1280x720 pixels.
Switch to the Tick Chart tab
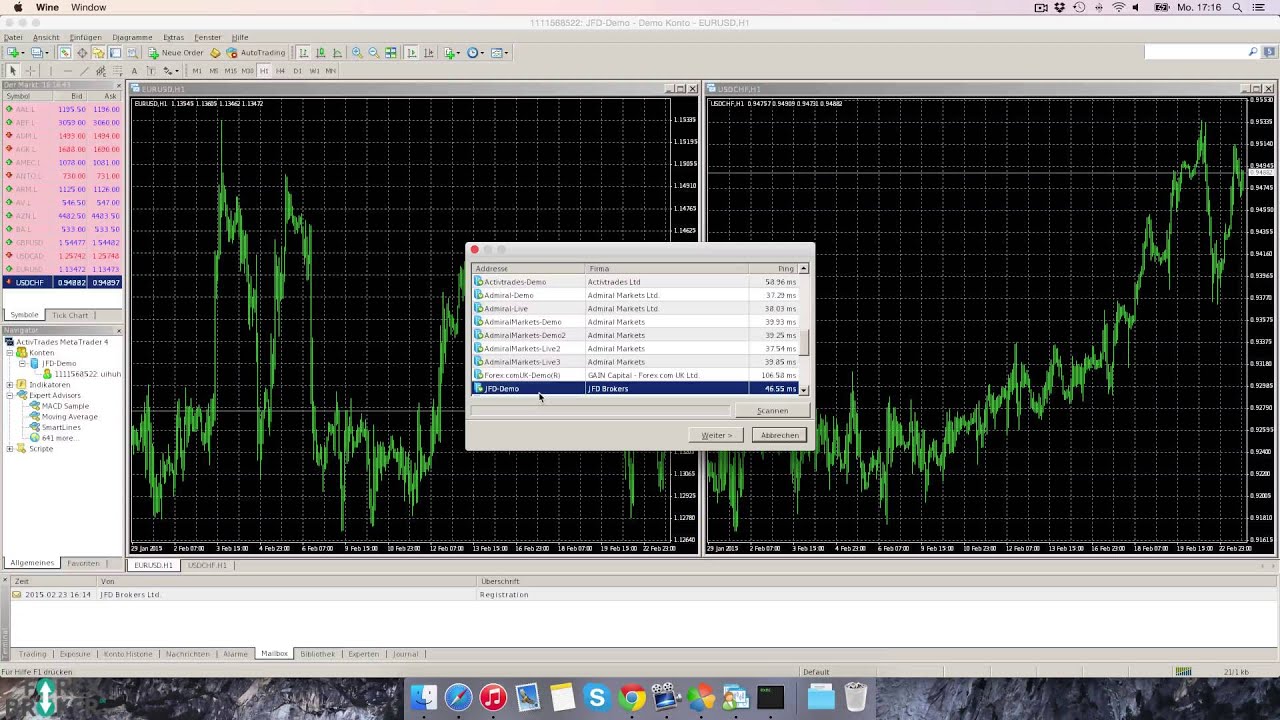[x=70, y=315]
